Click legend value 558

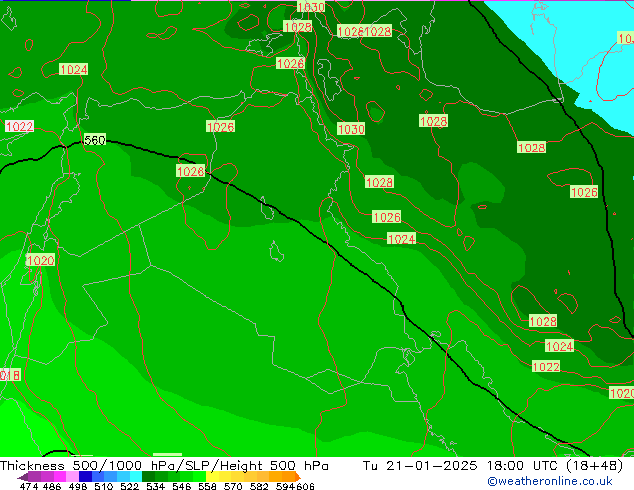click(x=207, y=486)
